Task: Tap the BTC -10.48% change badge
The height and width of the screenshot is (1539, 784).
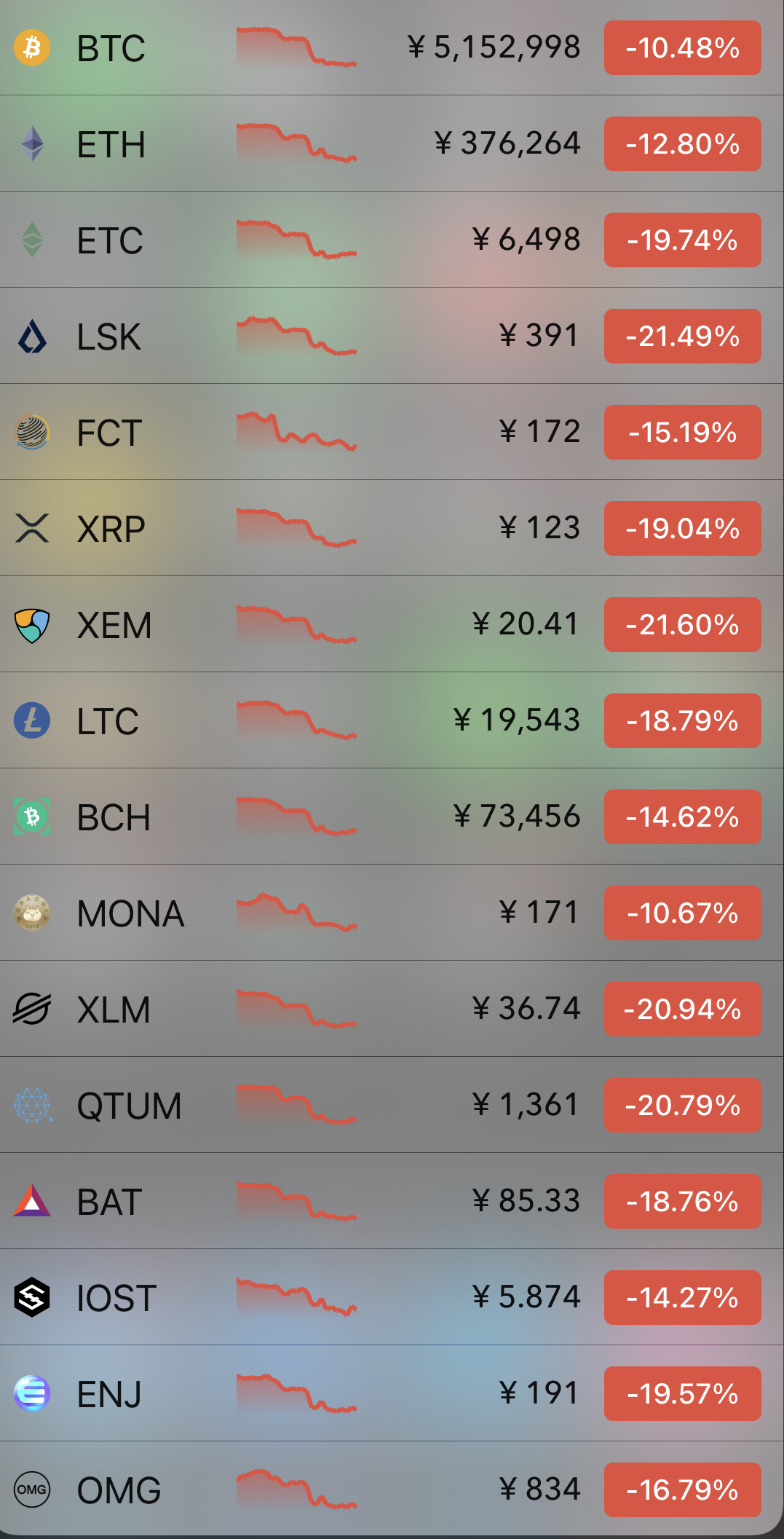Action: click(x=682, y=48)
